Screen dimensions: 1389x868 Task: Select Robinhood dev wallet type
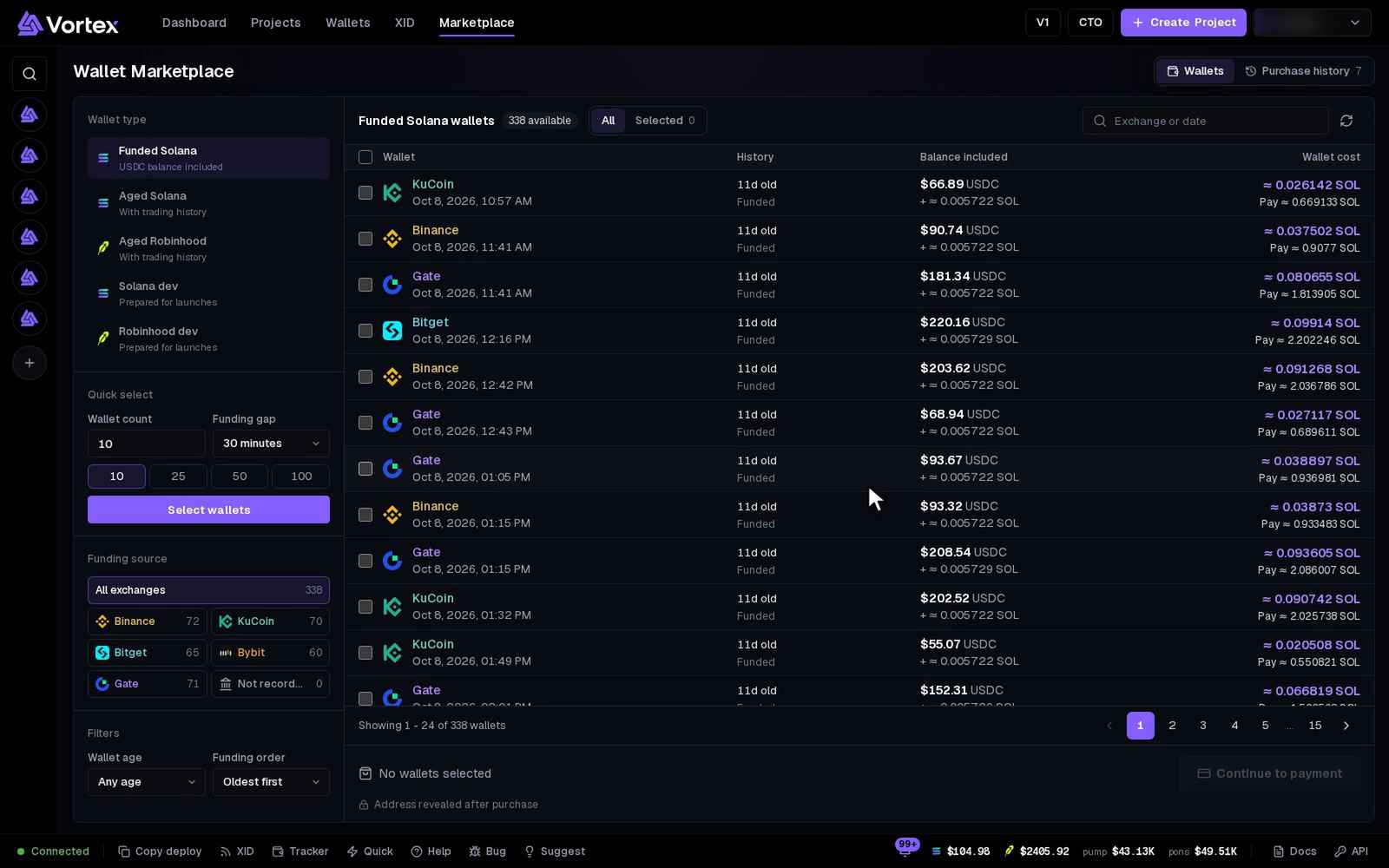(208, 339)
